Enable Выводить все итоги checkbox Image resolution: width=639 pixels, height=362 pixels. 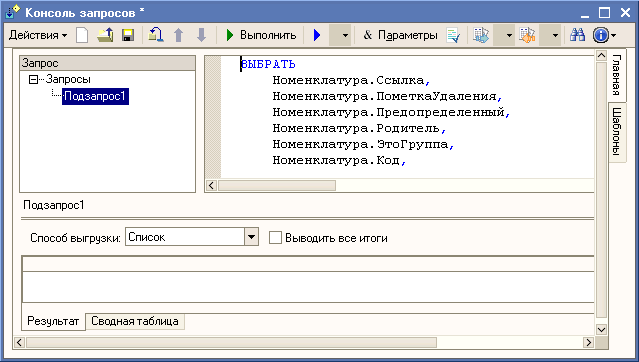click(x=275, y=238)
